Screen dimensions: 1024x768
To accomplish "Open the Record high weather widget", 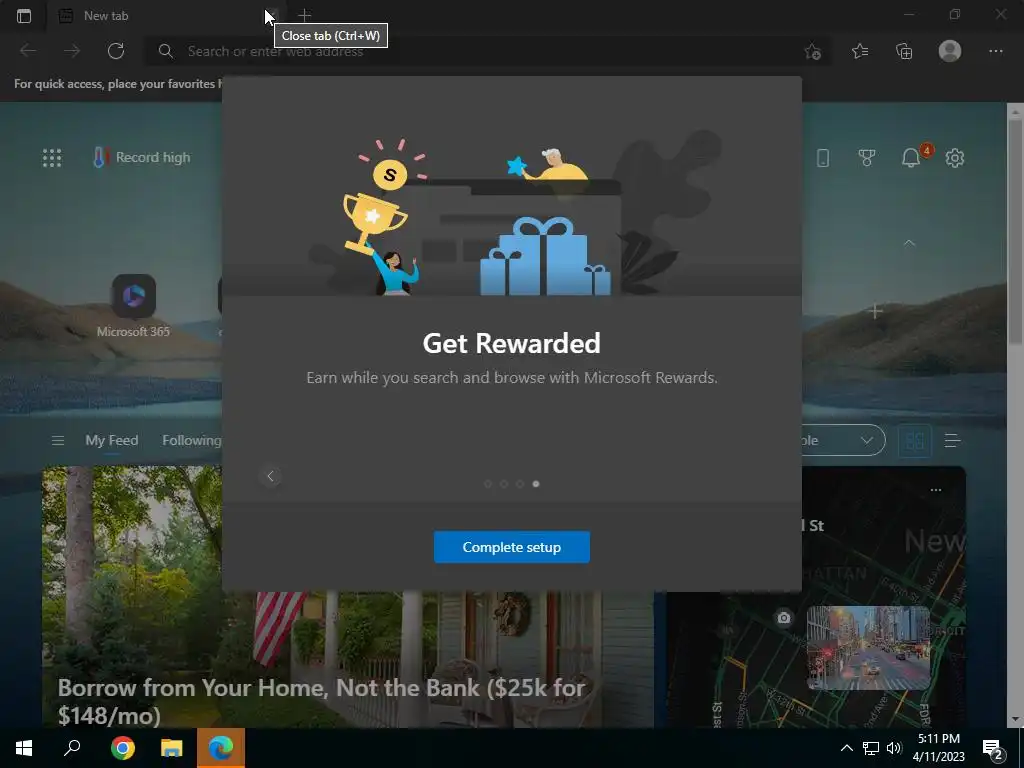I will [x=142, y=157].
